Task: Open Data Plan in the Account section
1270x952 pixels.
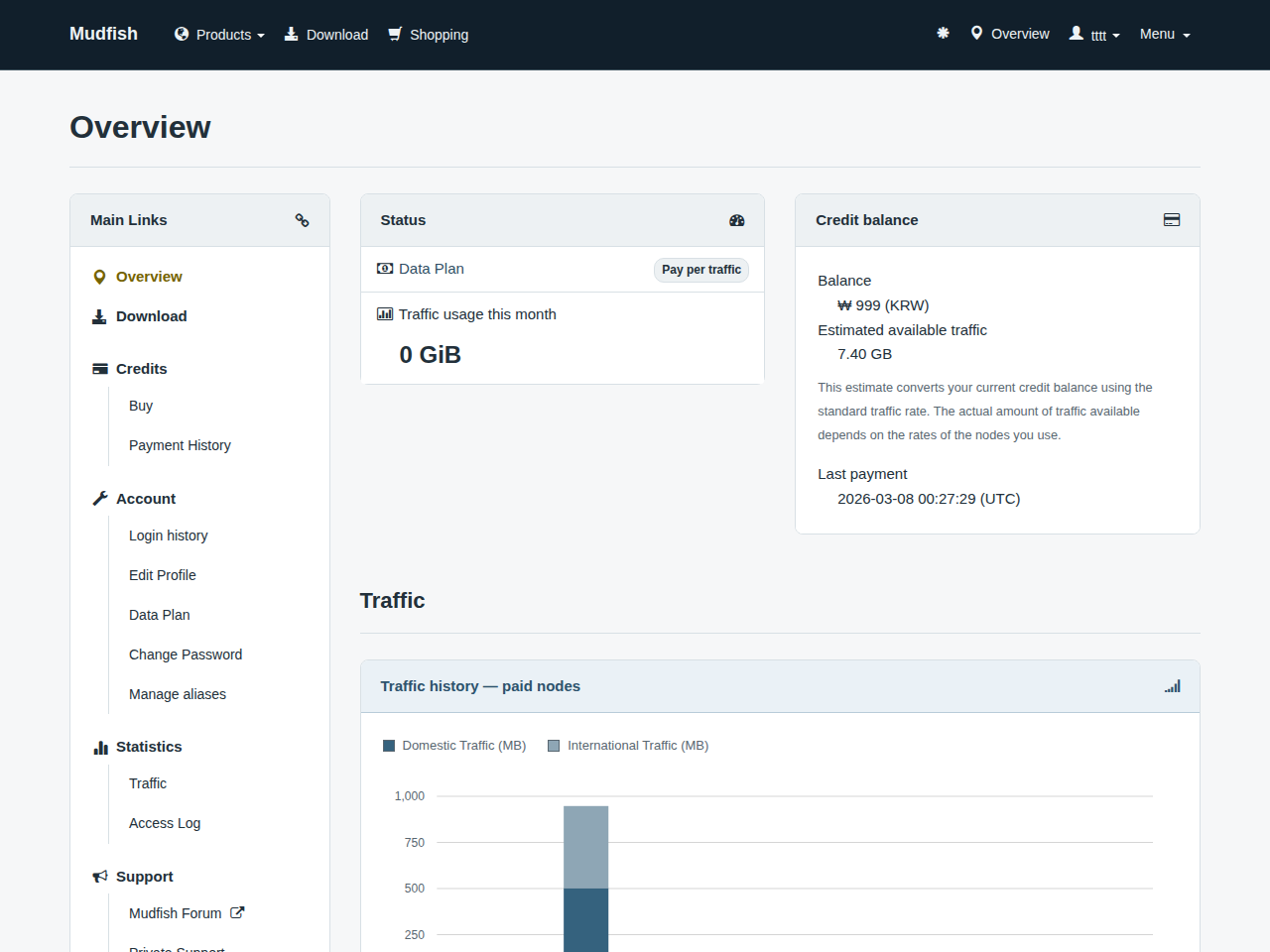Action: [160, 615]
